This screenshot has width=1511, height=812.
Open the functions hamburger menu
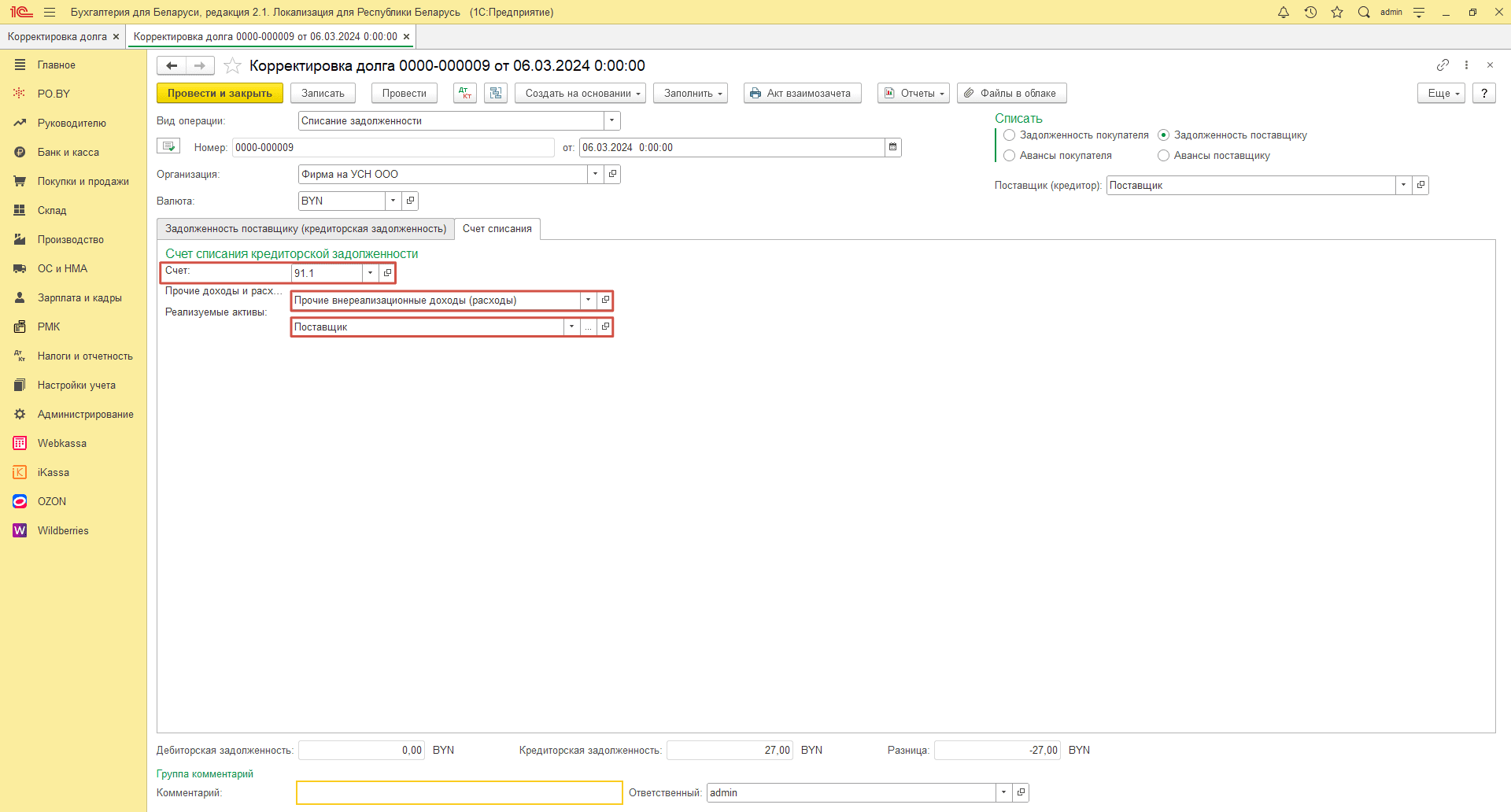50,12
